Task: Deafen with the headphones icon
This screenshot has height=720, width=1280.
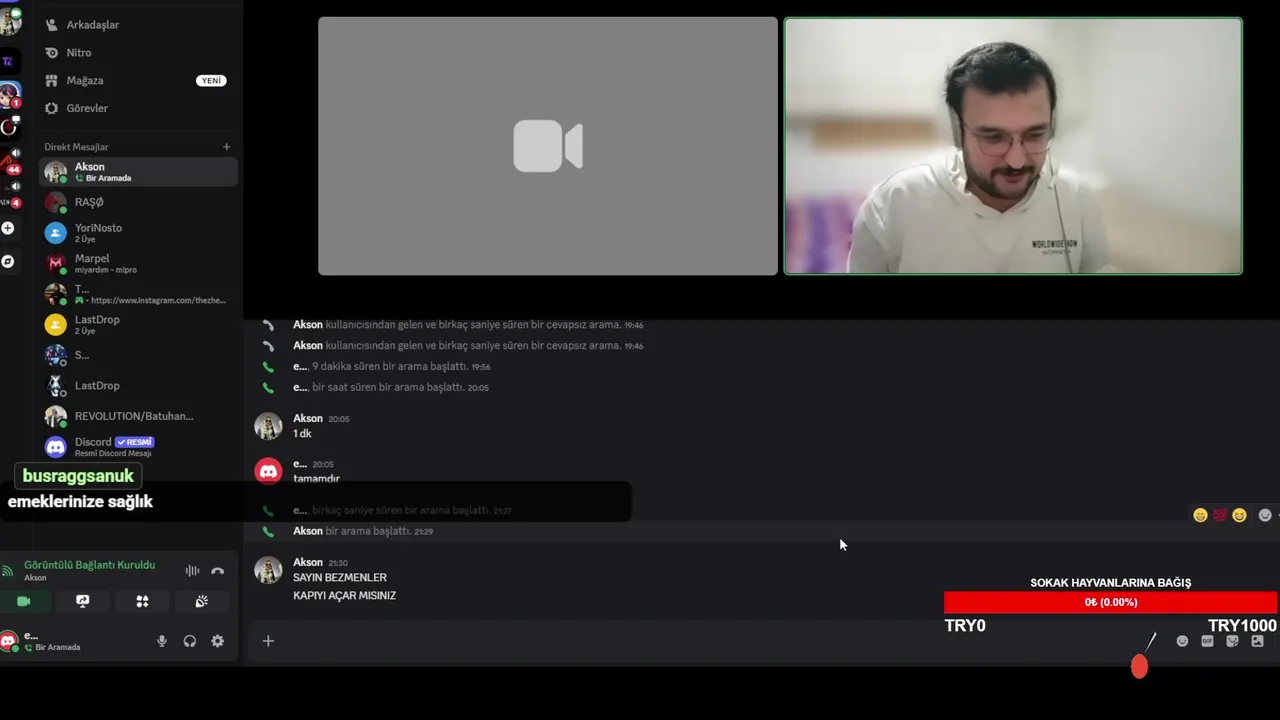Action: (190, 641)
